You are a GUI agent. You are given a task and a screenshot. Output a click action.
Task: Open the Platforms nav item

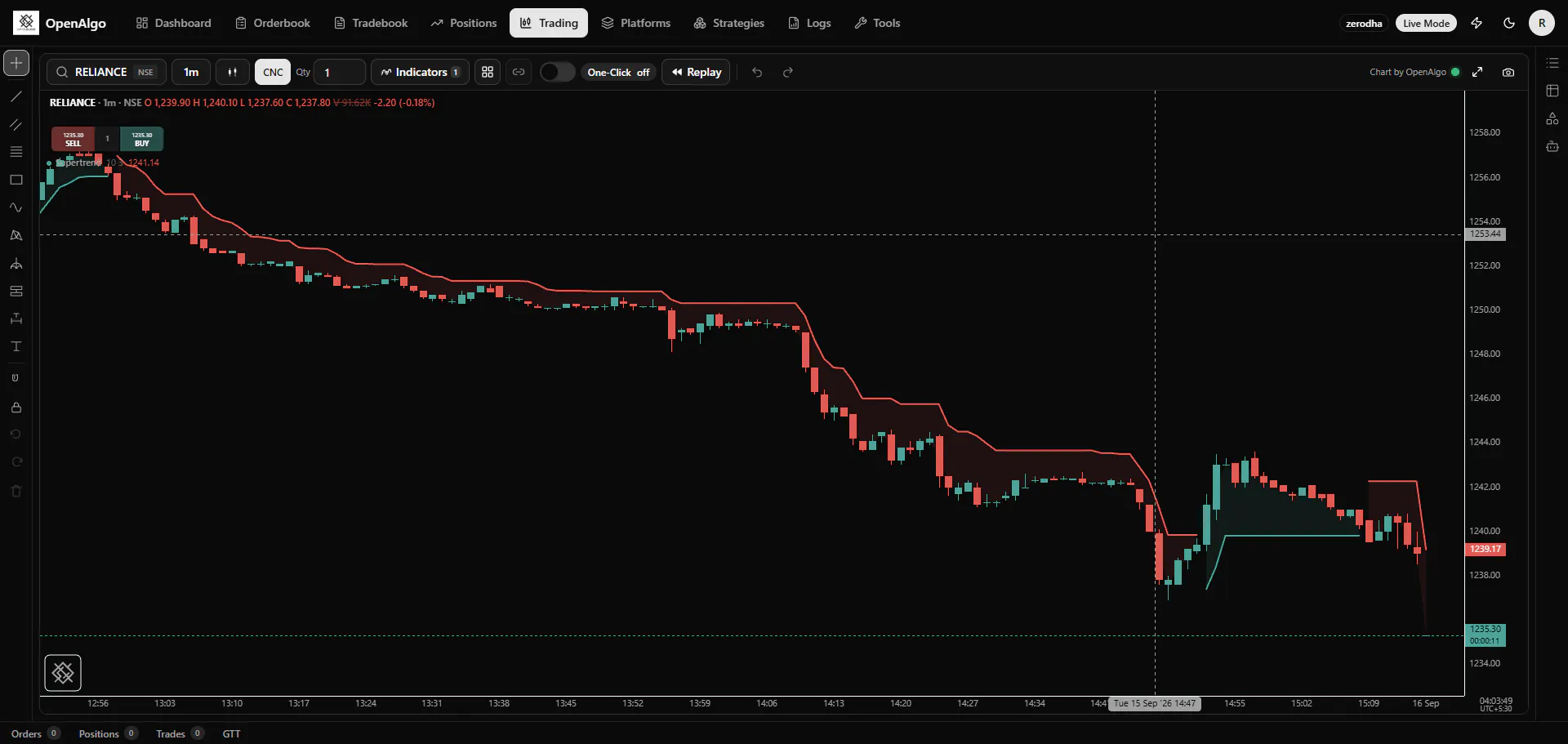[x=636, y=23]
